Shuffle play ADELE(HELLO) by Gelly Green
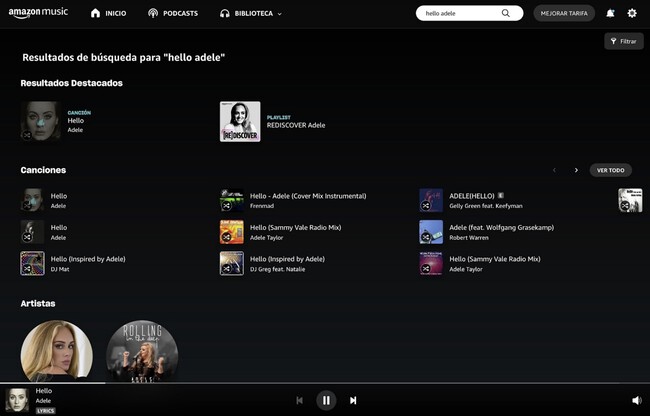 [426, 206]
